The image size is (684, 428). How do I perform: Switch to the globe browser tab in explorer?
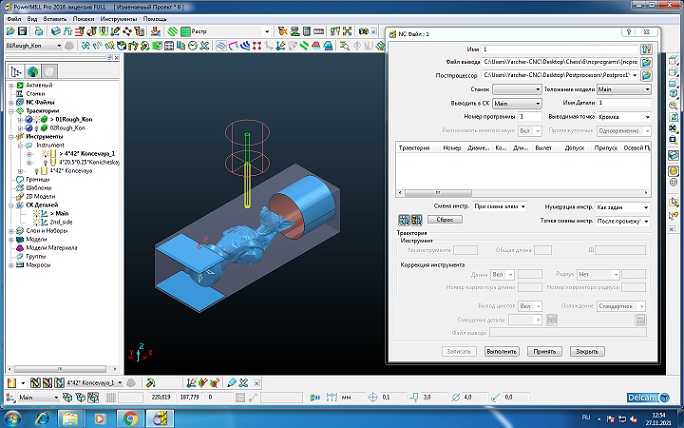click(32, 72)
